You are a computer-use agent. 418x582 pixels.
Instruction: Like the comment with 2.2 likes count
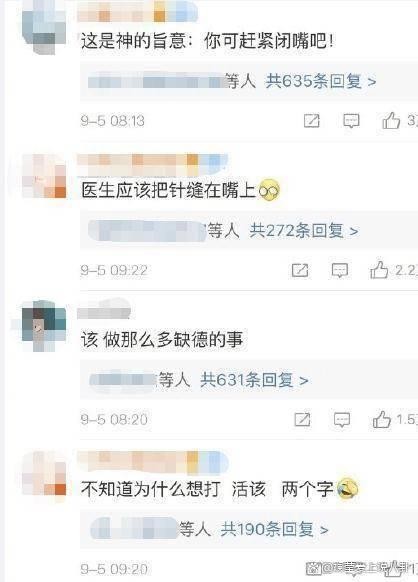tap(379, 270)
